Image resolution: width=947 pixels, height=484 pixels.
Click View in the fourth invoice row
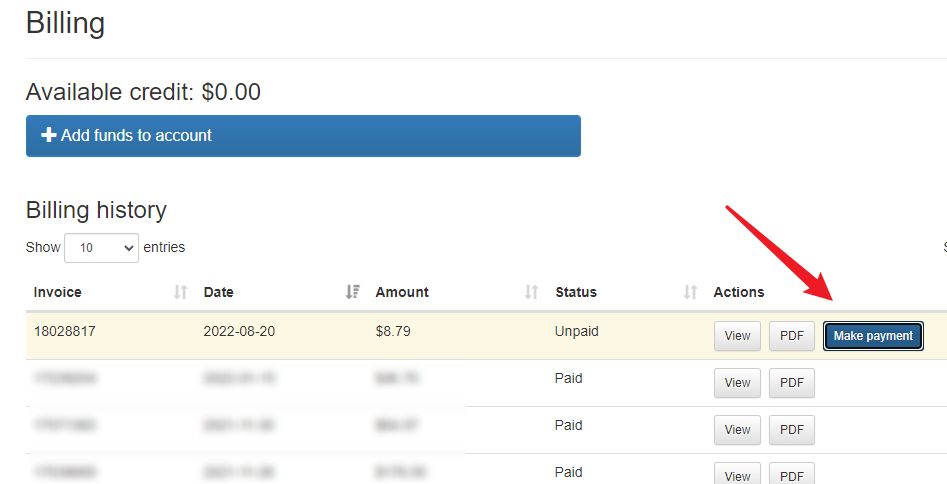click(x=737, y=475)
